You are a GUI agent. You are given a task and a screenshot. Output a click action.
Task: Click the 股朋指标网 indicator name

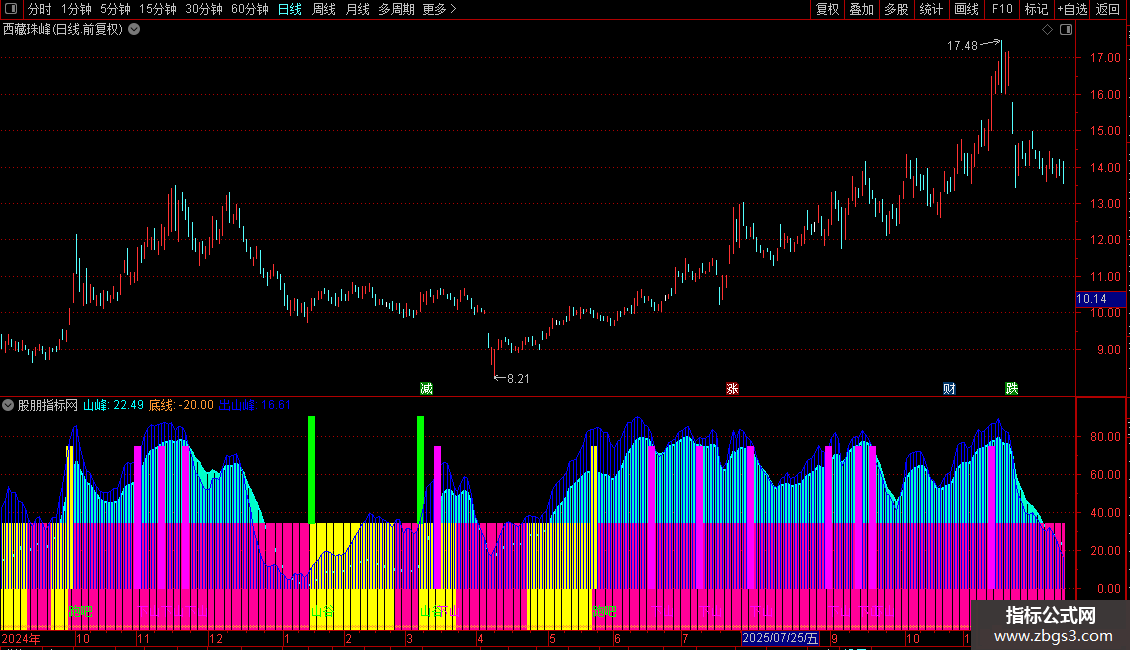click(48, 406)
